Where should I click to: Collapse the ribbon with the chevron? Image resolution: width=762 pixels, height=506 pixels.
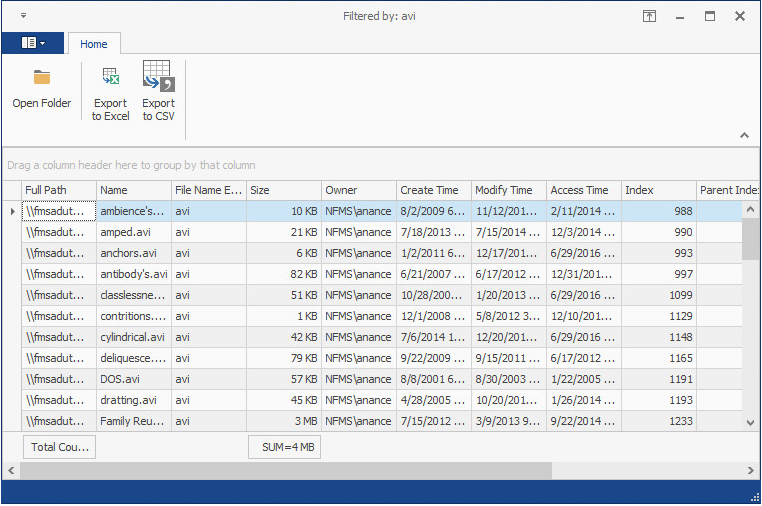point(744,135)
